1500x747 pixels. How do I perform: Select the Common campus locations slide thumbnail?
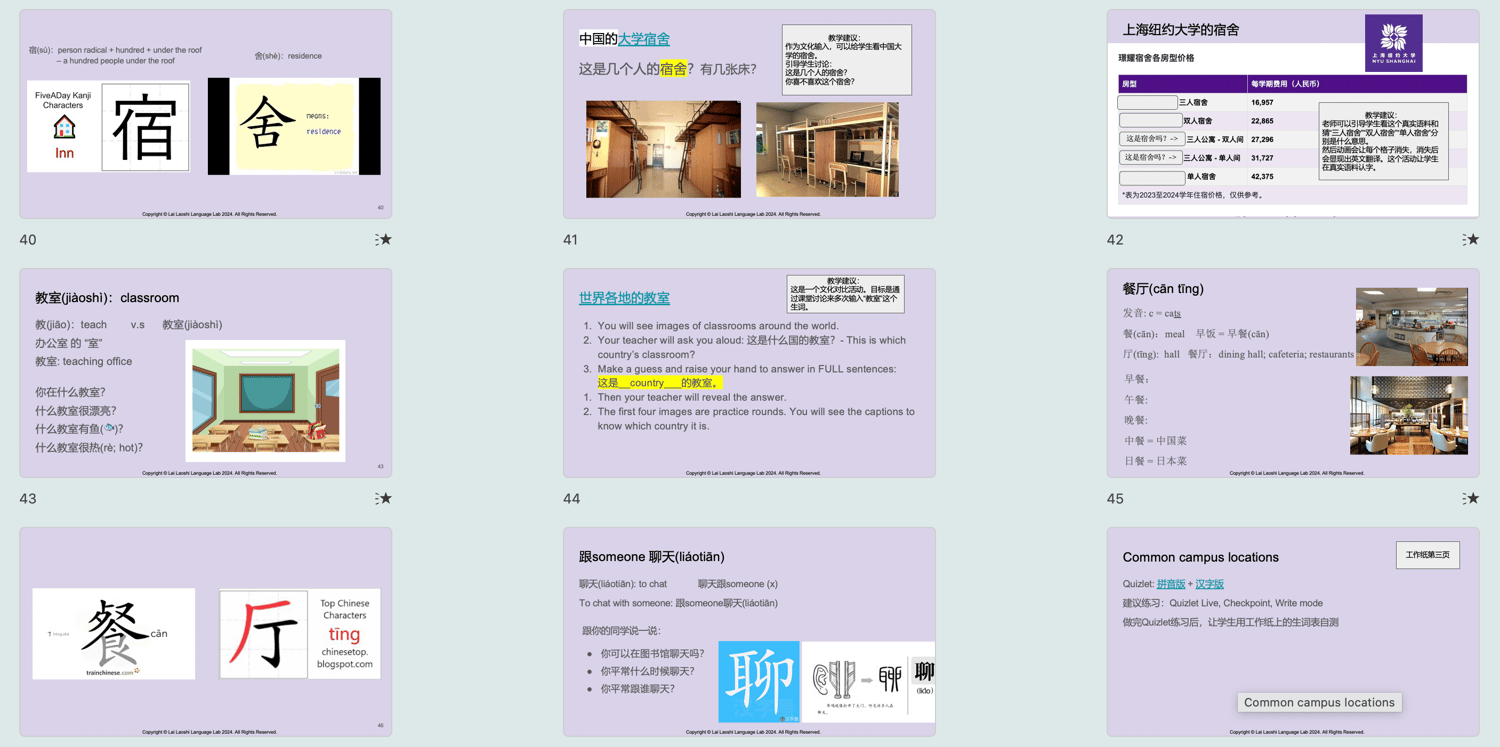pos(1293,632)
